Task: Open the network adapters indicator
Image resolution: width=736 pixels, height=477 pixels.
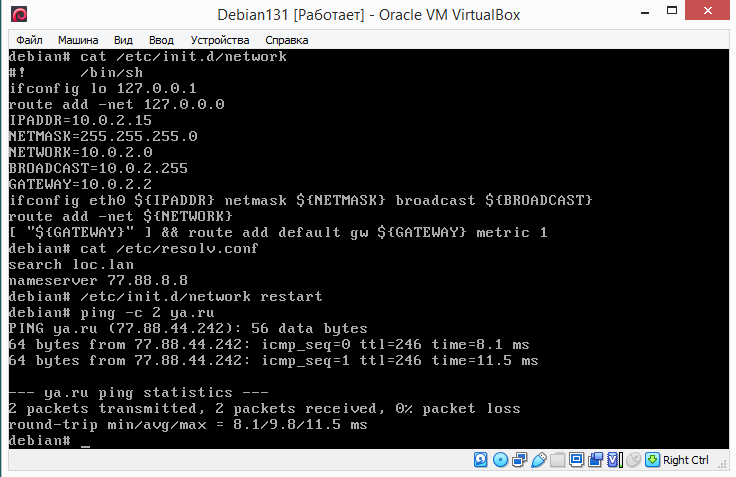Action: [x=518, y=460]
